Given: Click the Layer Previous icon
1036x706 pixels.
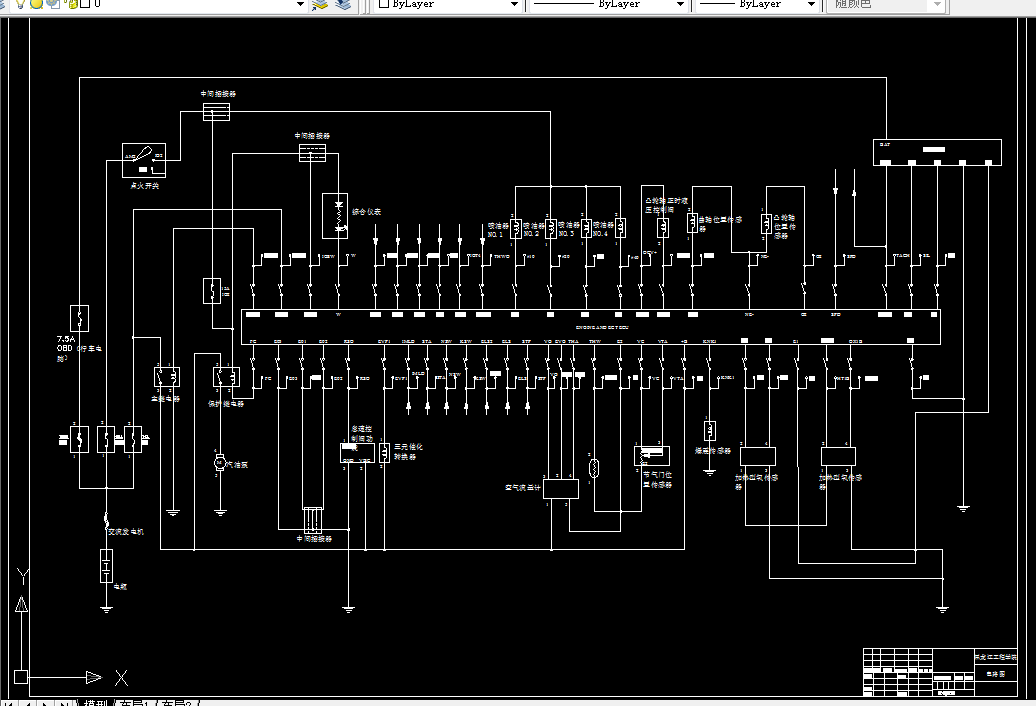Looking at the screenshot, I should [x=343, y=5].
